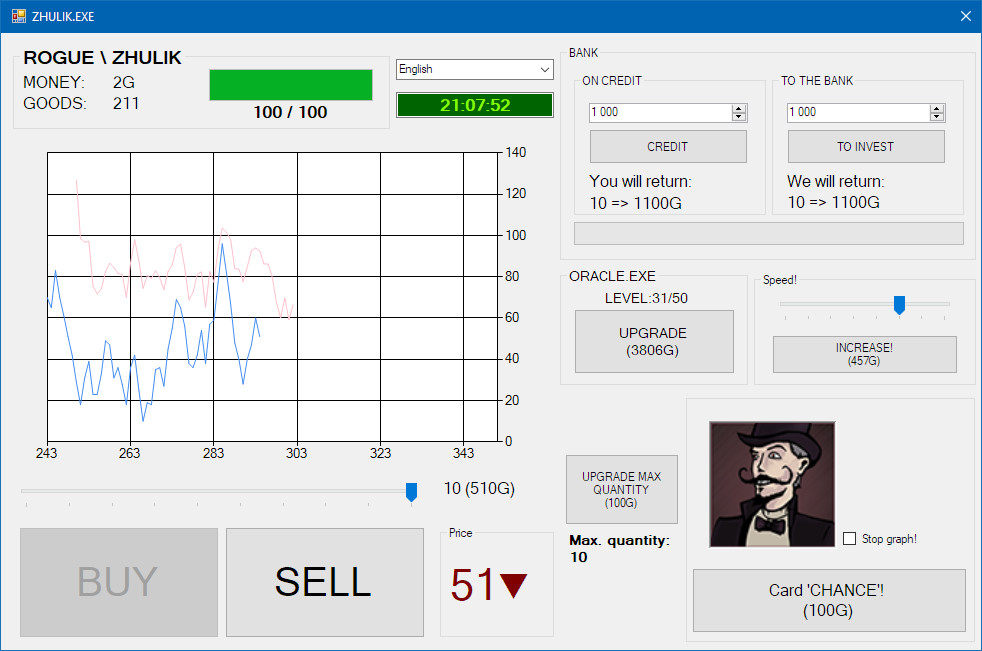The image size is (982, 651).
Task: Draw a Card 'CHANCE'! for 100G
Action: (x=828, y=600)
